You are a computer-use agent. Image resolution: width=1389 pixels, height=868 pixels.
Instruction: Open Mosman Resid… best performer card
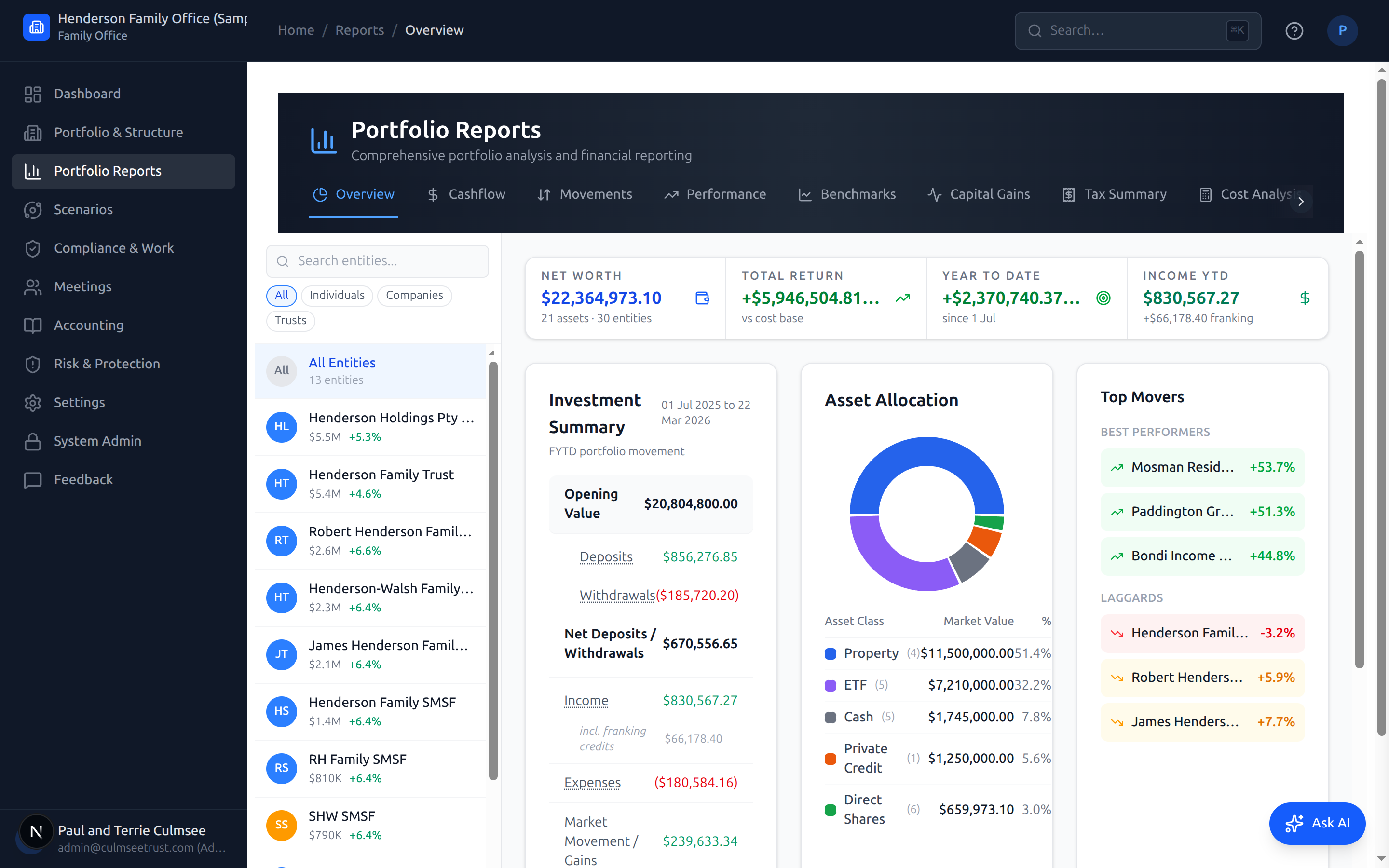pos(1202,467)
